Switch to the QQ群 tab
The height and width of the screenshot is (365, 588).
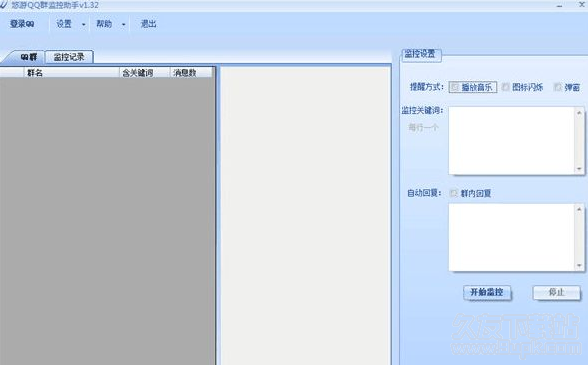click(27, 57)
